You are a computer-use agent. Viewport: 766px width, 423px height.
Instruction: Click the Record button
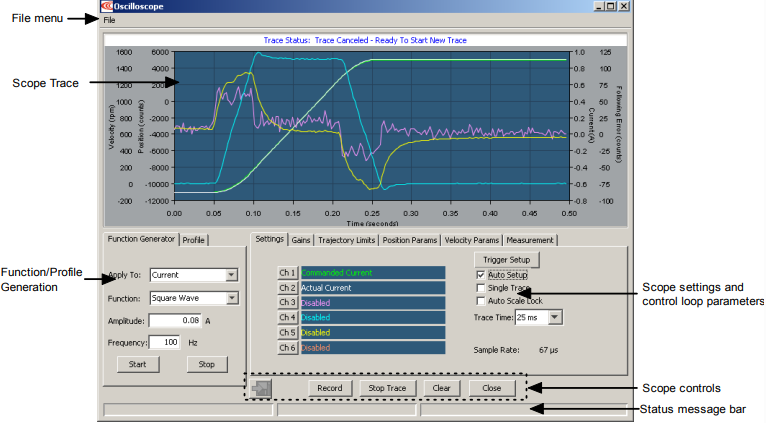coord(330,388)
